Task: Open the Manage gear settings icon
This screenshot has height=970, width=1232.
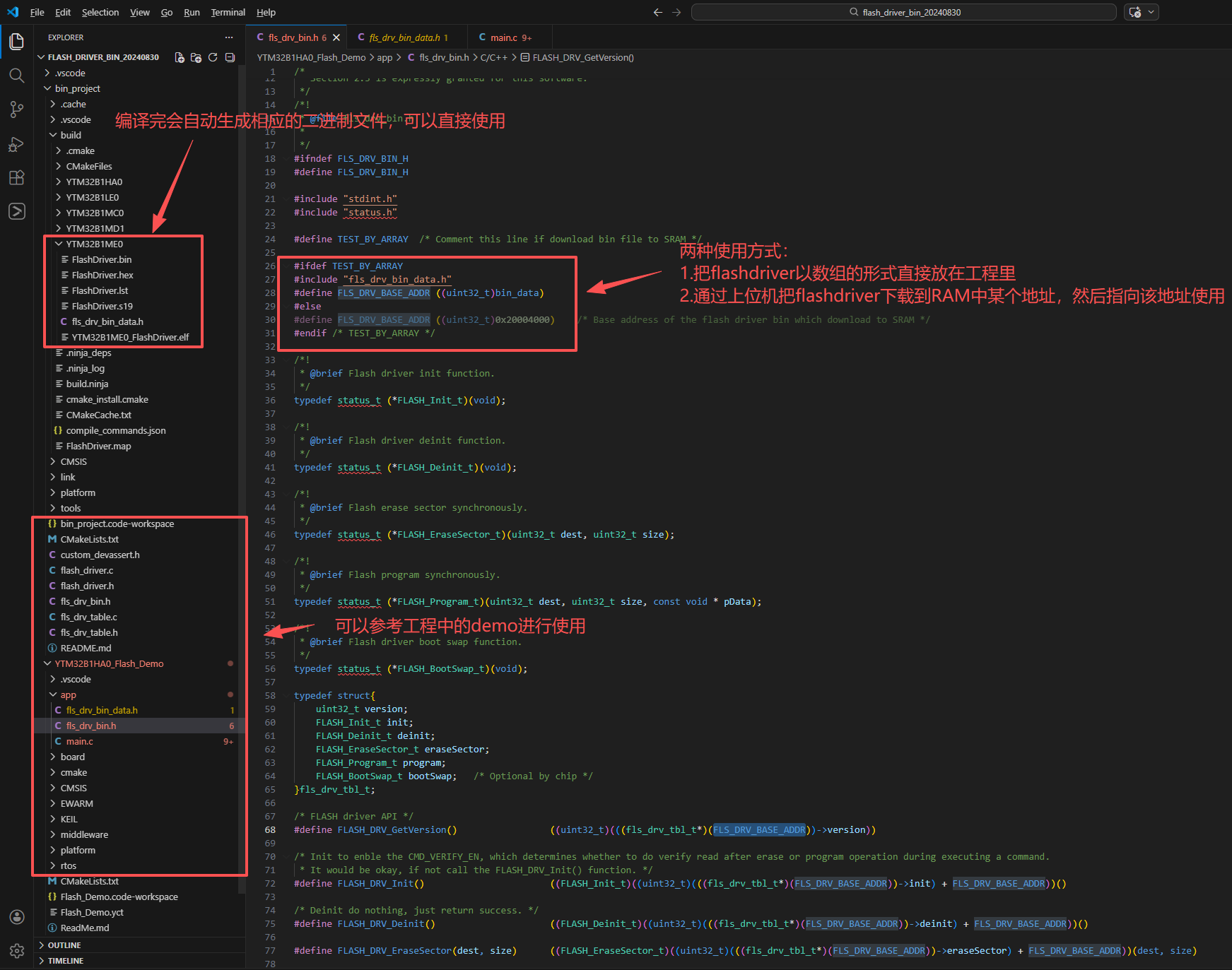Action: click(x=17, y=951)
